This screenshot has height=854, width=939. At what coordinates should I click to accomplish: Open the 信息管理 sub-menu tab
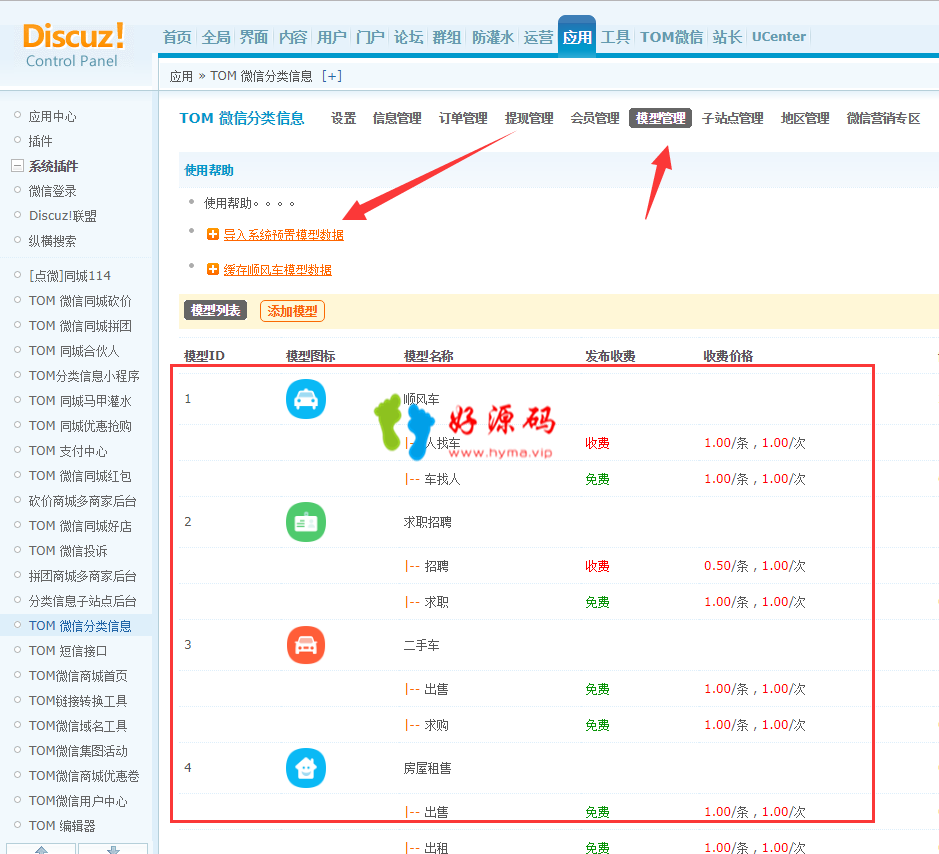click(x=397, y=119)
